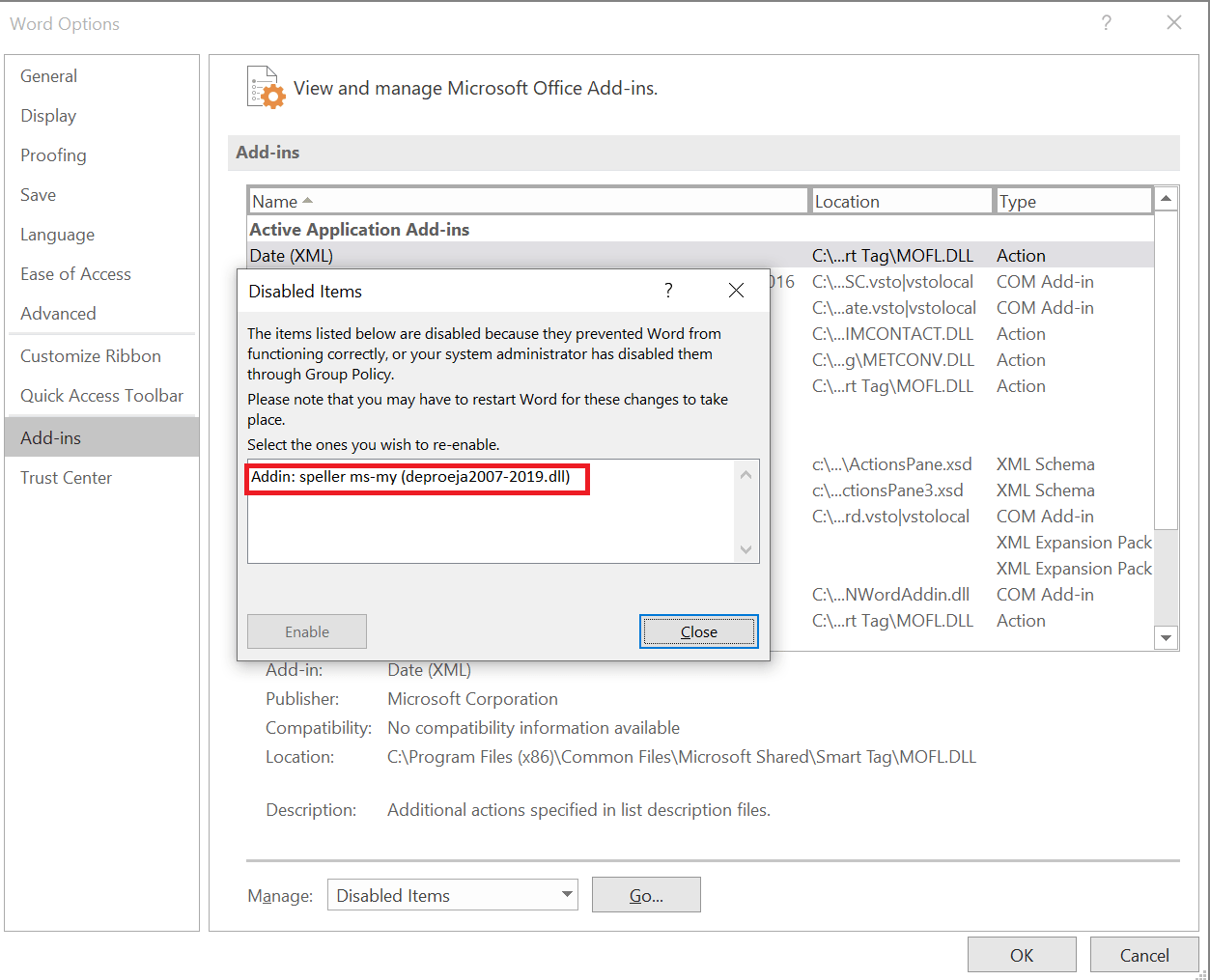The image size is (1210, 980).
Task: Select the speller ms-my disabled add-in entry
Action: [x=410, y=477]
